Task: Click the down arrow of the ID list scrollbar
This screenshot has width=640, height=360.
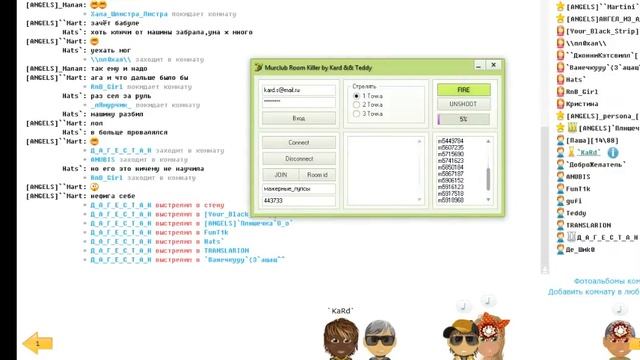Action: 488,200
